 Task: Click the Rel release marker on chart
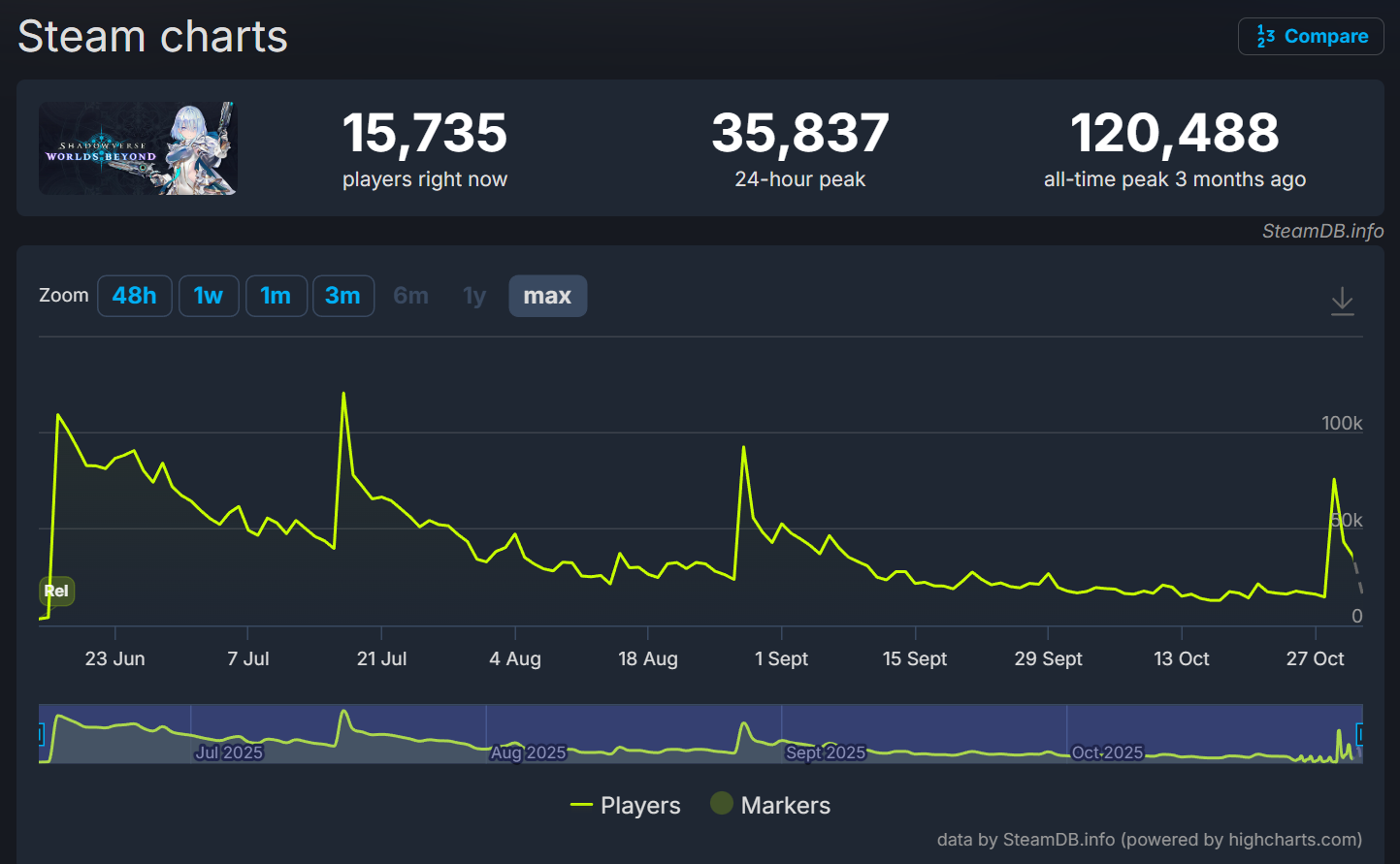click(x=56, y=591)
